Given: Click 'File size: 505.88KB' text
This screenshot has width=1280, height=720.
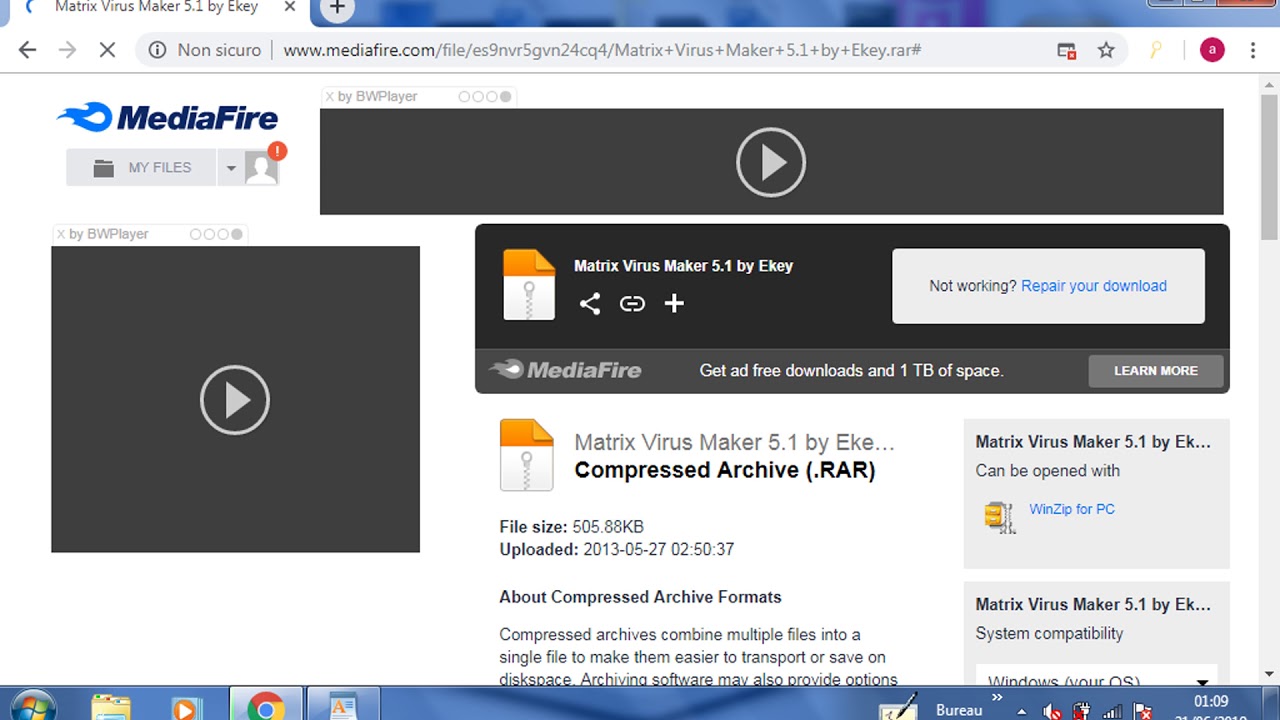Looking at the screenshot, I should [x=572, y=526].
